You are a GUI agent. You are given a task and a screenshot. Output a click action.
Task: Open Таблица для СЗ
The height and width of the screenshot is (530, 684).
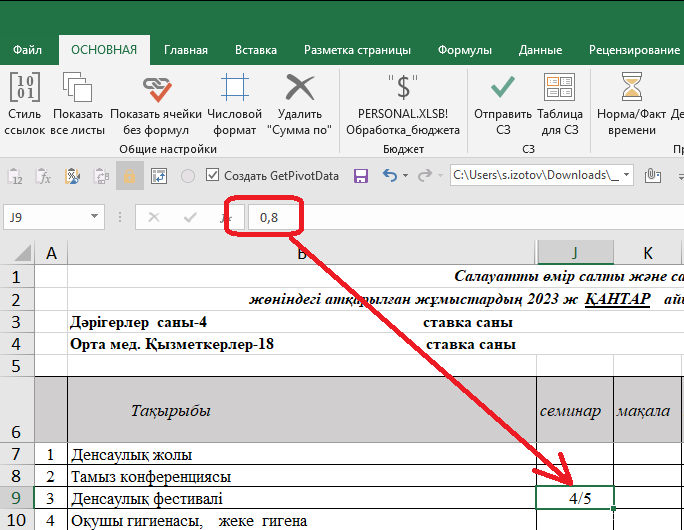(560, 104)
